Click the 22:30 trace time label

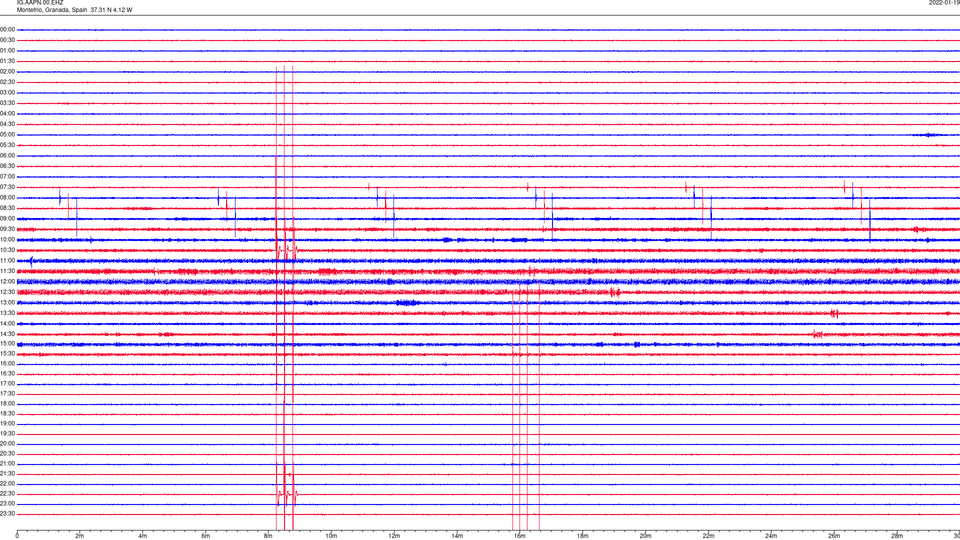(x=8, y=493)
